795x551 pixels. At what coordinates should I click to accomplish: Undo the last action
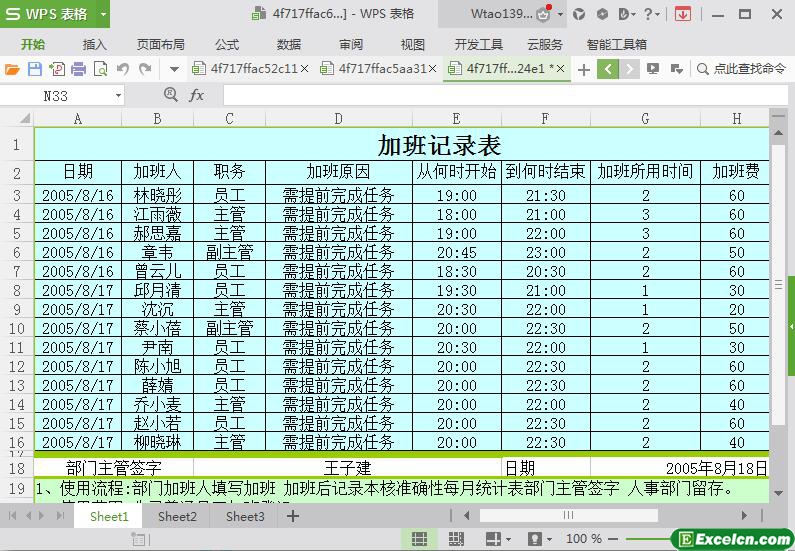[123, 68]
